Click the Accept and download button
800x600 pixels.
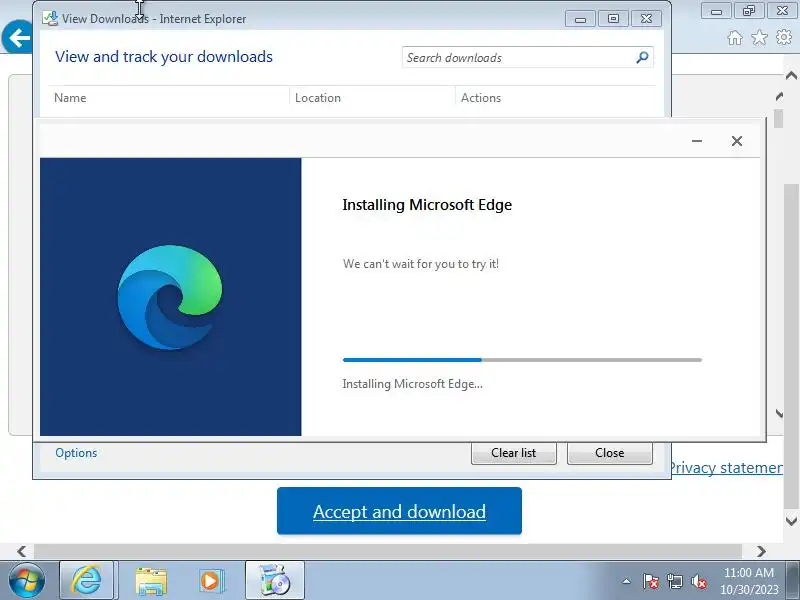pos(399,511)
